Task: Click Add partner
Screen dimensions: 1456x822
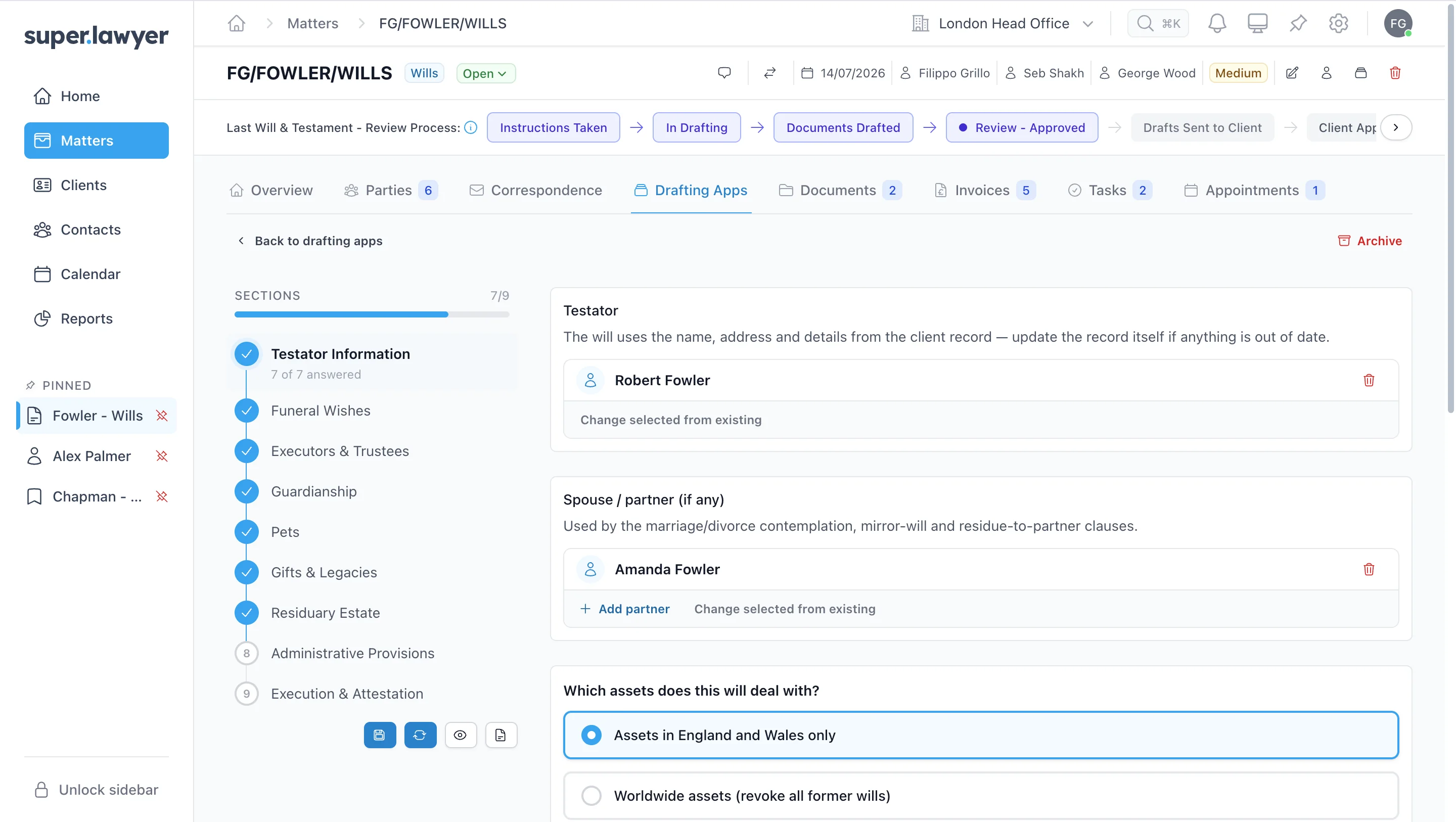Action: pos(624,609)
